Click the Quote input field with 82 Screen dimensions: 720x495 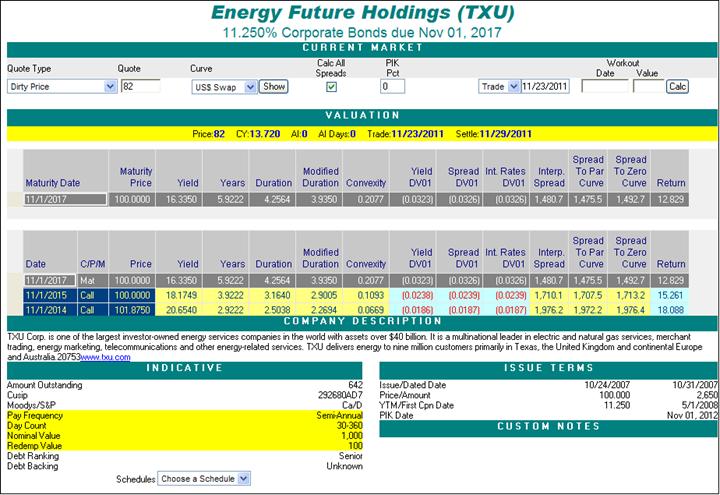coord(141,86)
